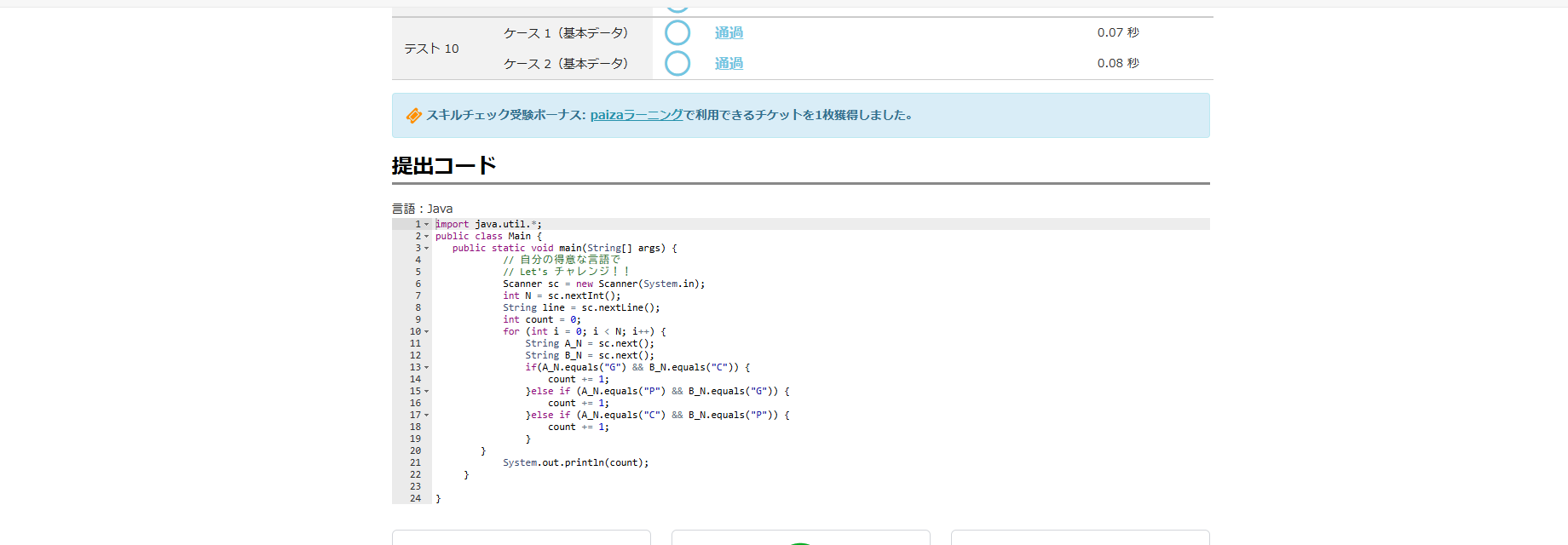
Task: Fold the Main class at line 2
Action: click(427, 237)
